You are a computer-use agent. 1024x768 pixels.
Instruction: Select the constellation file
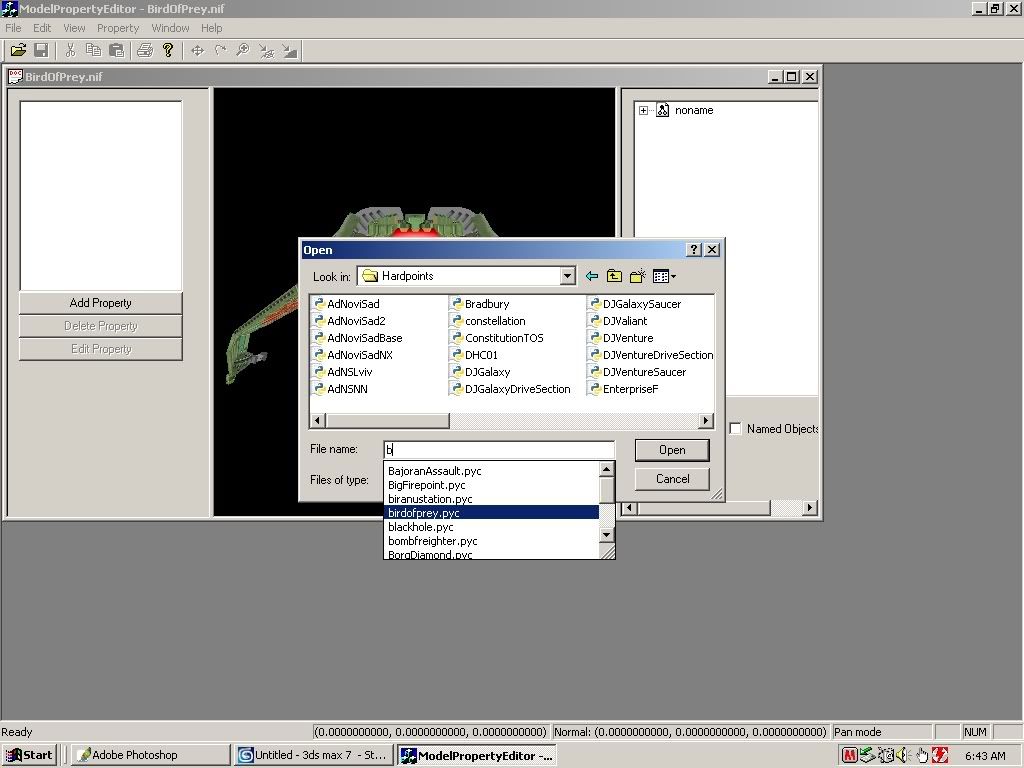click(x=488, y=321)
